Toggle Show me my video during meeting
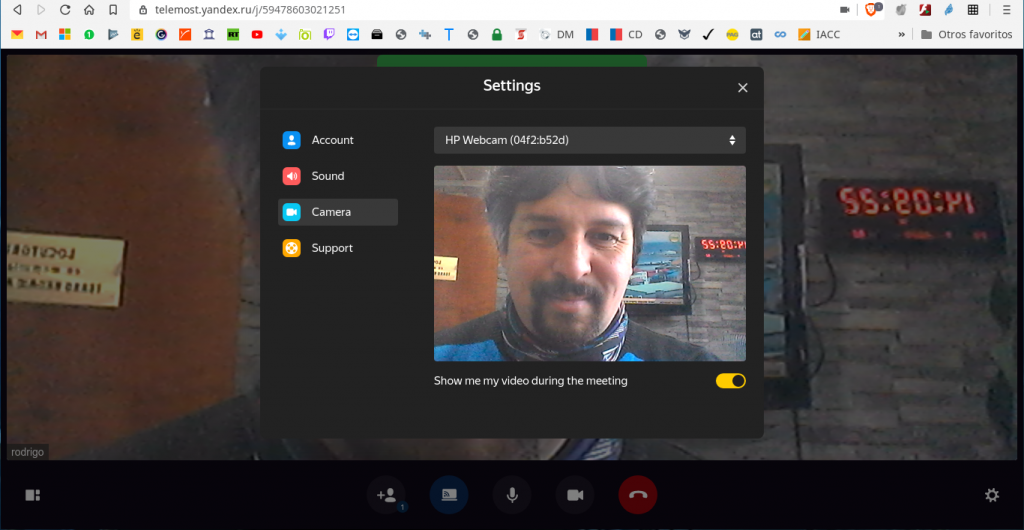 tap(730, 381)
